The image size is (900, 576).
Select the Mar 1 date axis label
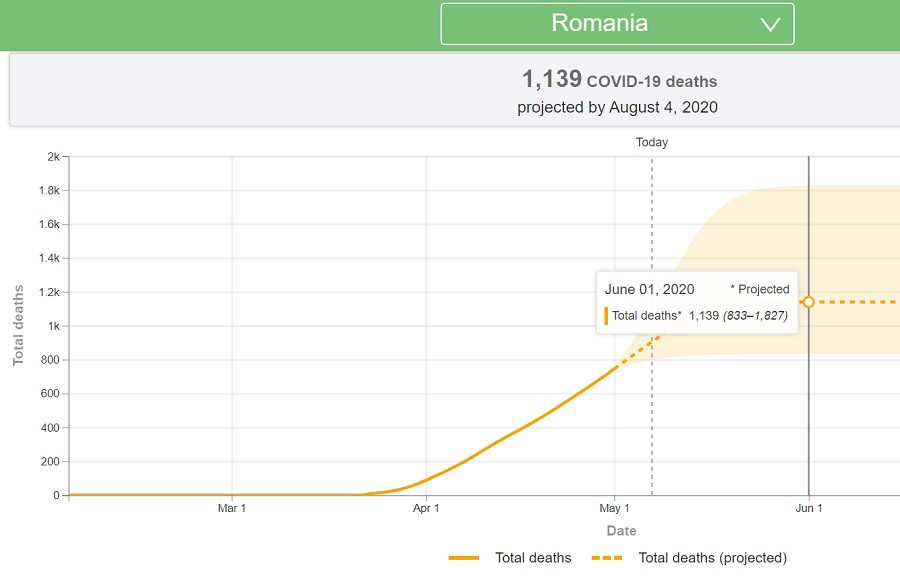(232, 509)
